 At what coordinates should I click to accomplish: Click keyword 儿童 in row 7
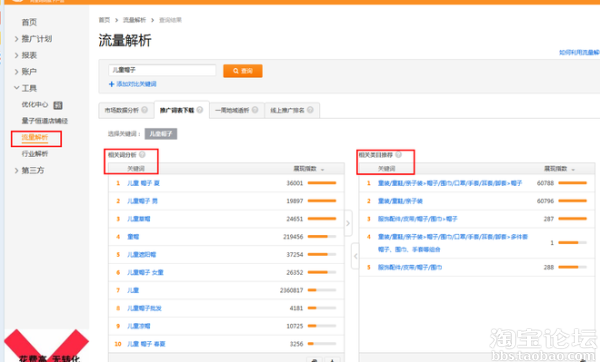pos(133,290)
